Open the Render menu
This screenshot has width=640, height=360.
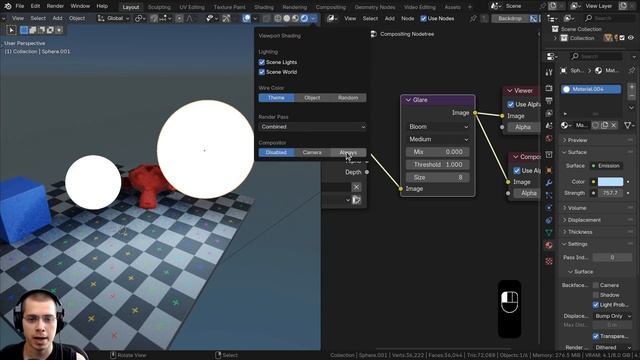(x=55, y=6)
